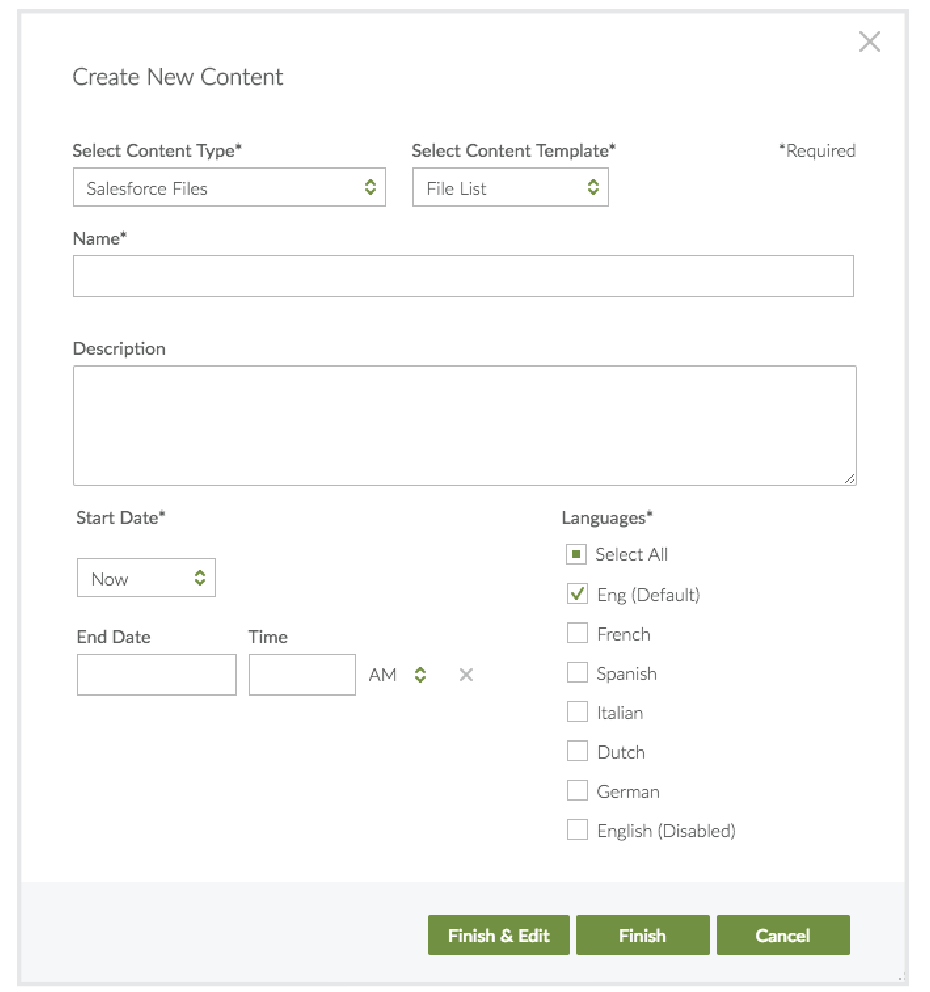Toggle AM/PM selector arrows
Screen dimensions: 930x992
click(x=421, y=675)
